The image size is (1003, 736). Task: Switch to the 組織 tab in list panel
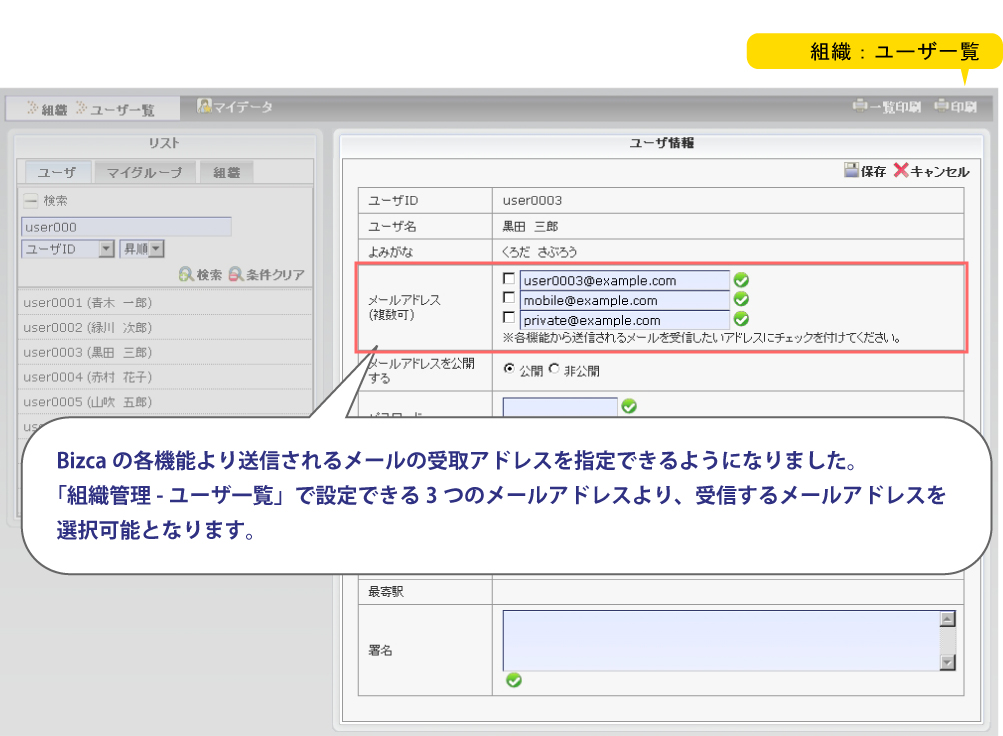coord(226,172)
